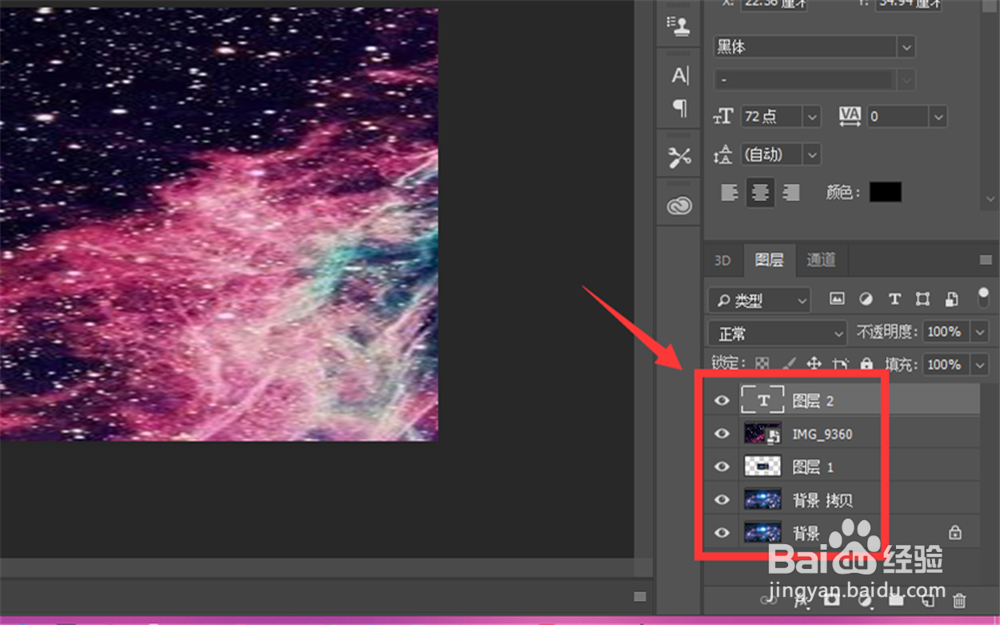Expand the font size dropdown set to 72点
The width and height of the screenshot is (1000, 625).
point(812,116)
